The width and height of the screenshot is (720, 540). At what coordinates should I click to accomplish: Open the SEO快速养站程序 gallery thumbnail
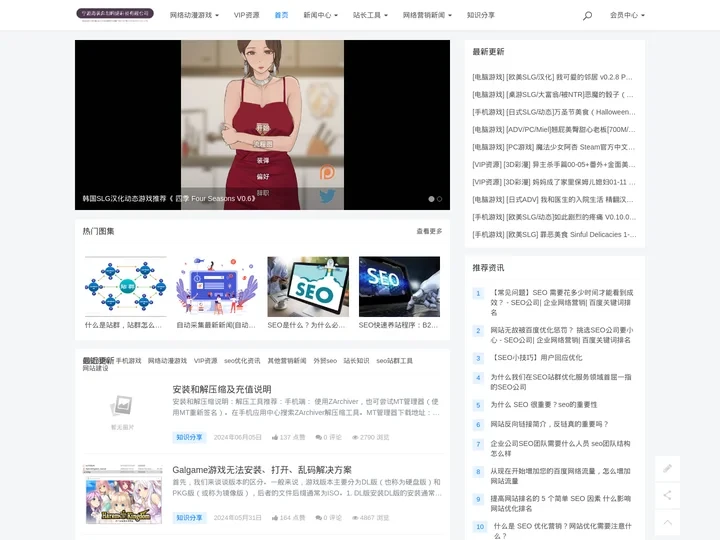point(399,286)
